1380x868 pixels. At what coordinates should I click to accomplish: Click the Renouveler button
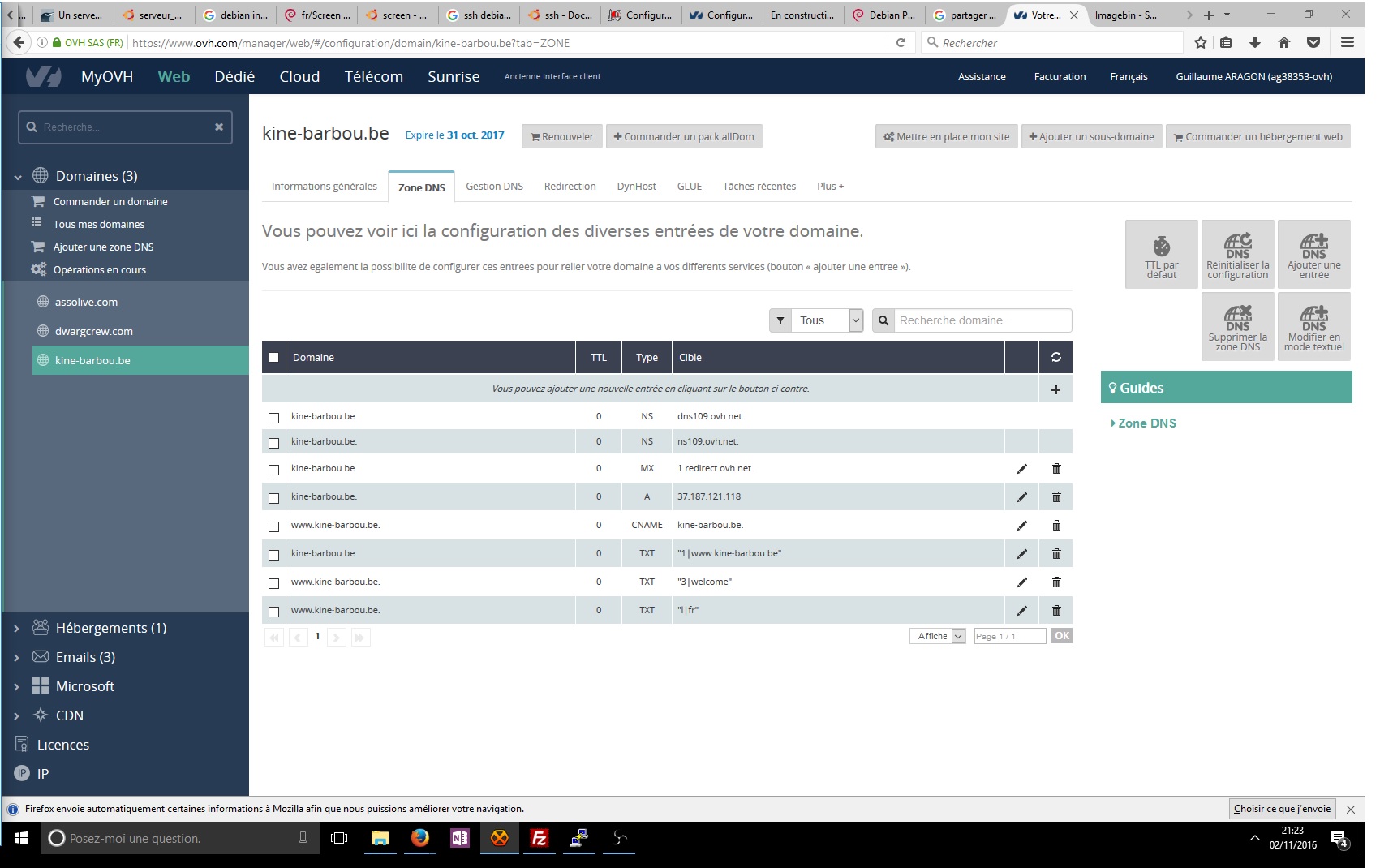561,136
